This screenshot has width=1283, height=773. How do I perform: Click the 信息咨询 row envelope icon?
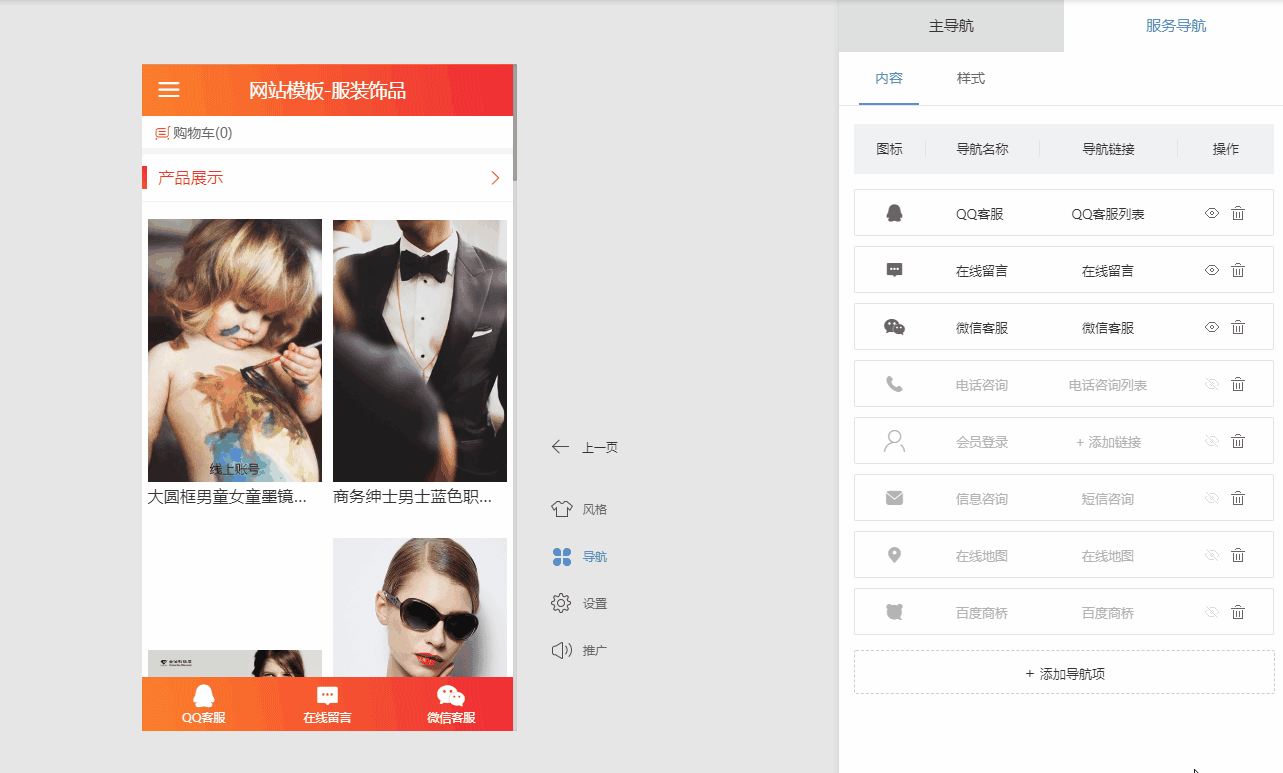(894, 498)
